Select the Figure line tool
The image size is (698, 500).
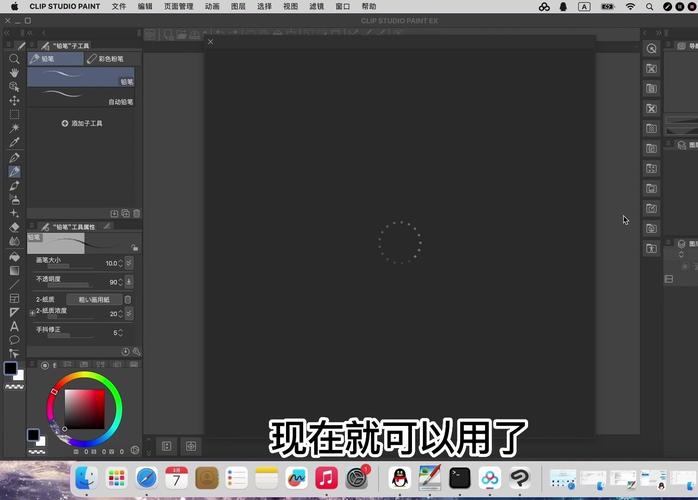click(14, 284)
